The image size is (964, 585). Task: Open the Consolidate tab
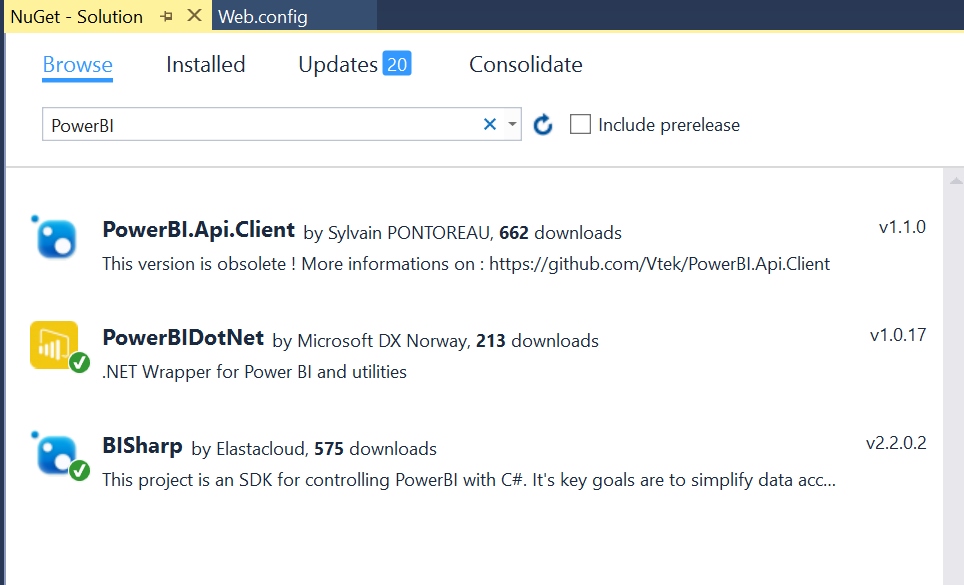(x=526, y=65)
